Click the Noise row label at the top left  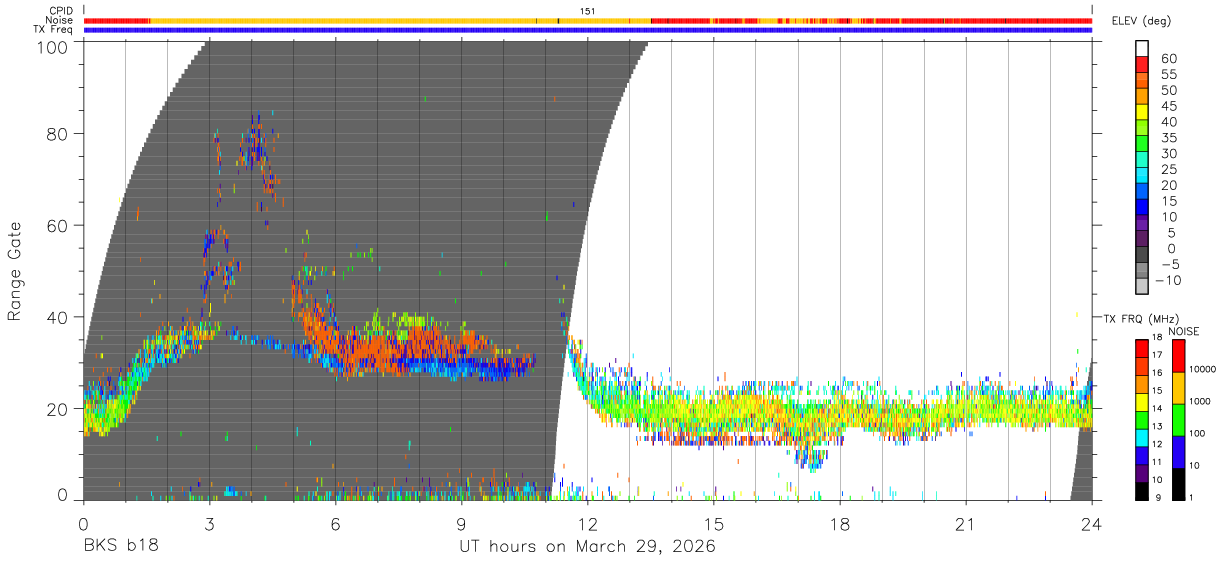(x=59, y=20)
